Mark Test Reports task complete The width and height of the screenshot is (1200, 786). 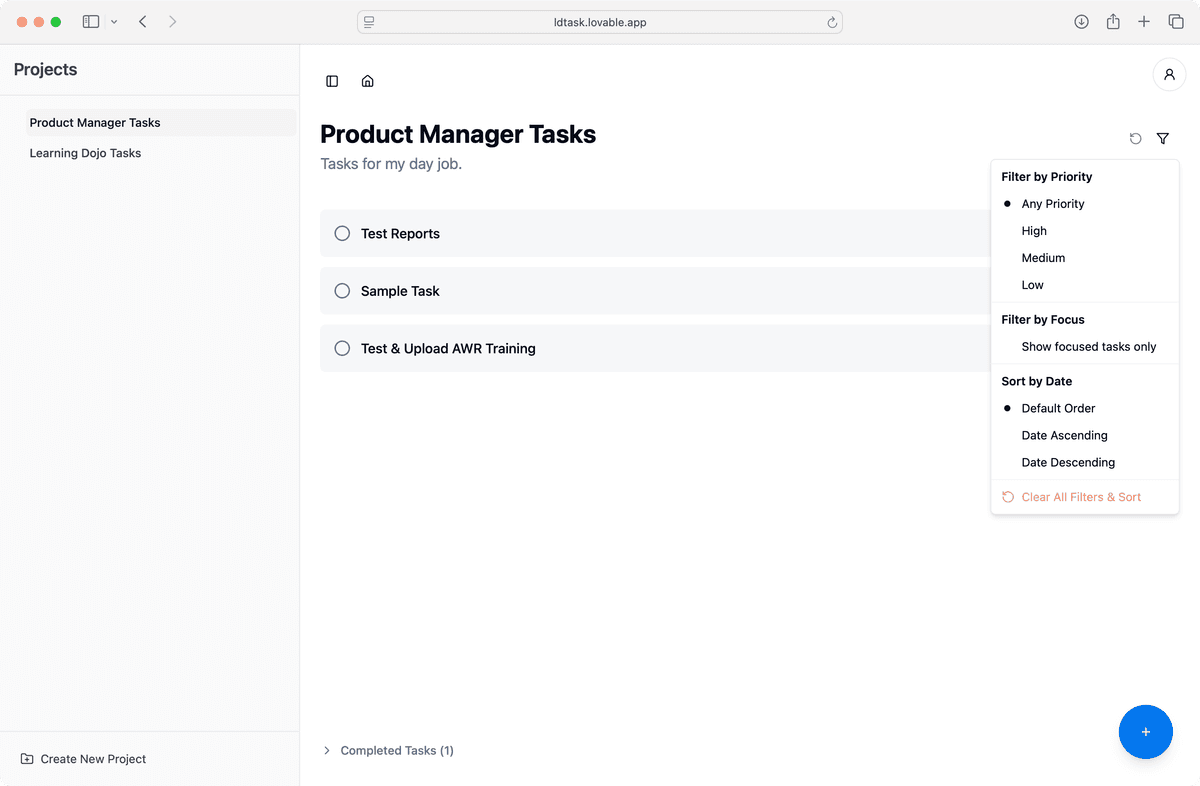point(342,233)
